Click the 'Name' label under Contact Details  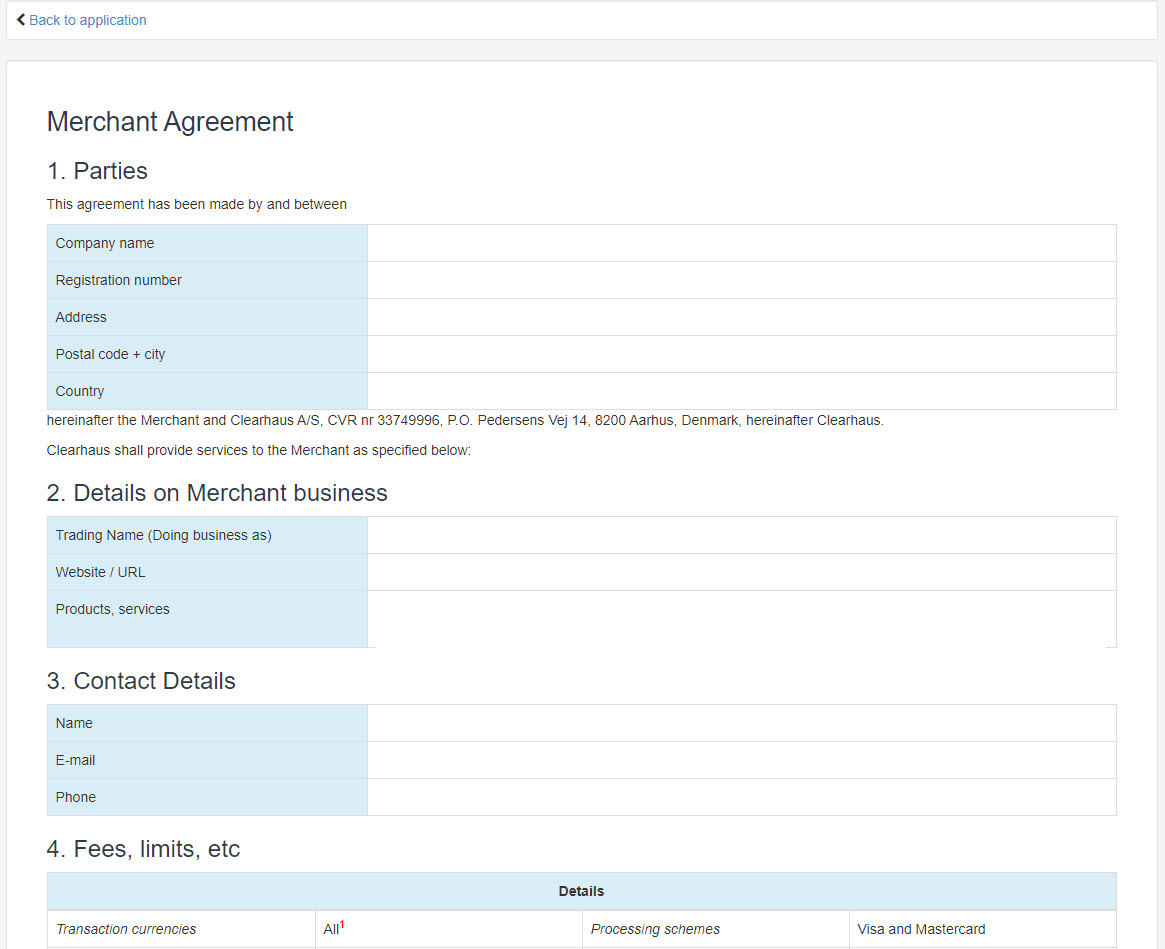coord(74,723)
